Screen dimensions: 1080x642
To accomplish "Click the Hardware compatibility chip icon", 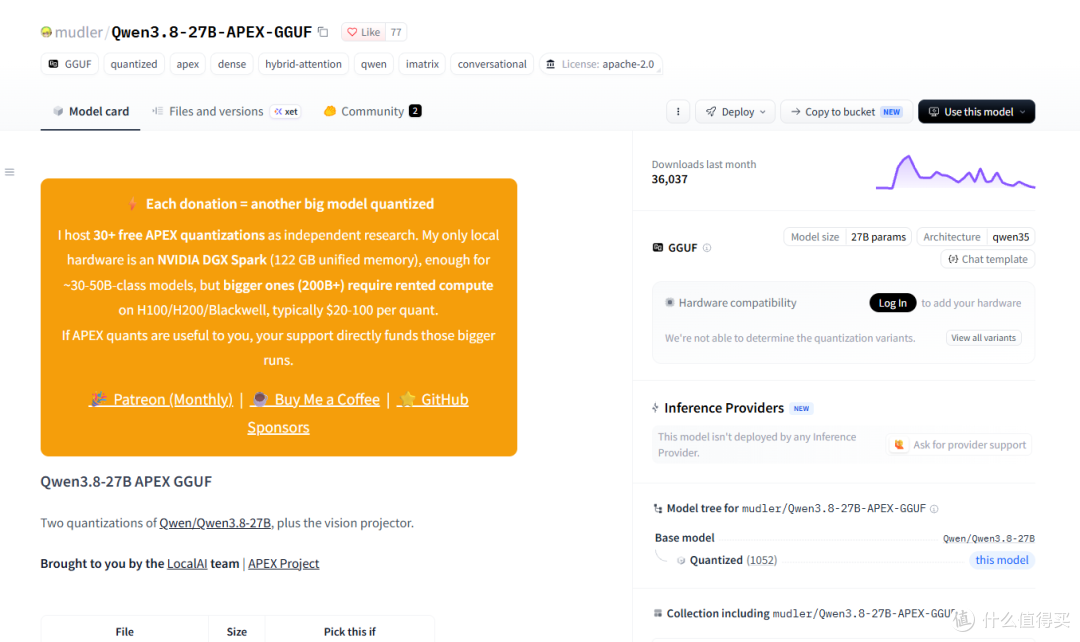I will (669, 302).
